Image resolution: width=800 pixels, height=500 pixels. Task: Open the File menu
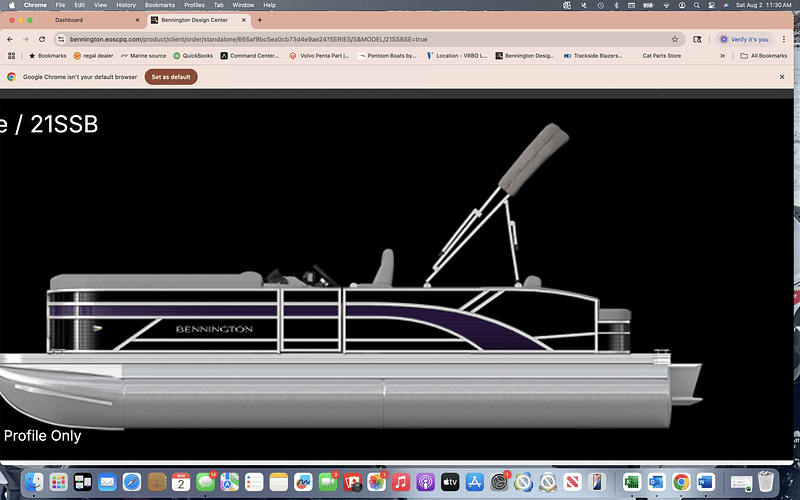click(x=60, y=5)
